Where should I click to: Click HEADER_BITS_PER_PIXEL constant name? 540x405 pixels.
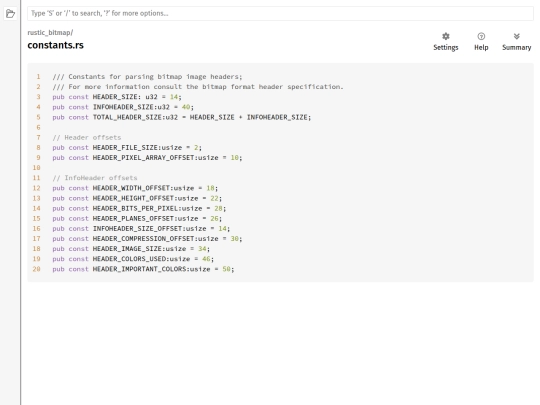click(x=135, y=208)
